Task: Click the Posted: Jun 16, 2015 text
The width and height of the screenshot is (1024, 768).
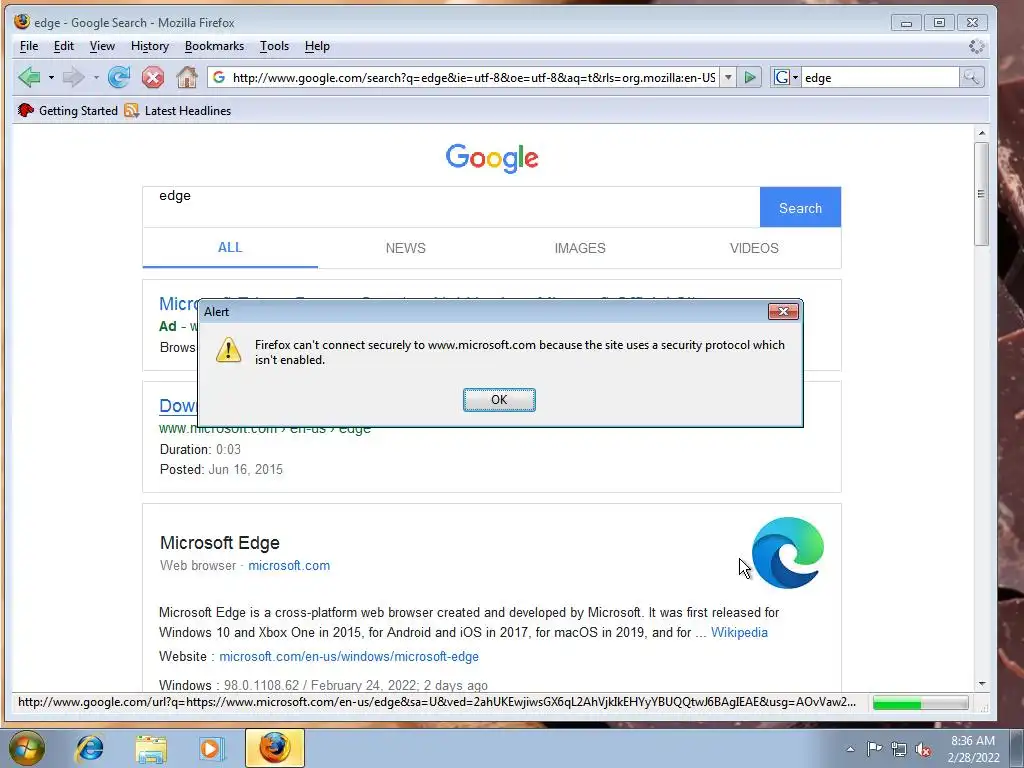Action: point(221,470)
